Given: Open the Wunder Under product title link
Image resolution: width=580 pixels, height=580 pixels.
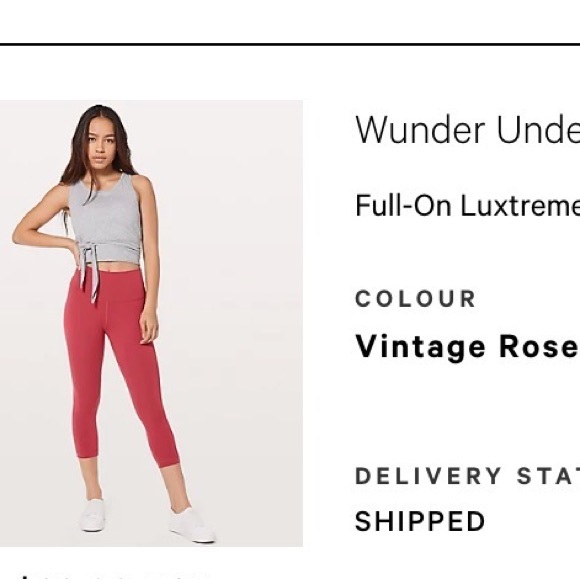Looking at the screenshot, I should pos(468,130).
